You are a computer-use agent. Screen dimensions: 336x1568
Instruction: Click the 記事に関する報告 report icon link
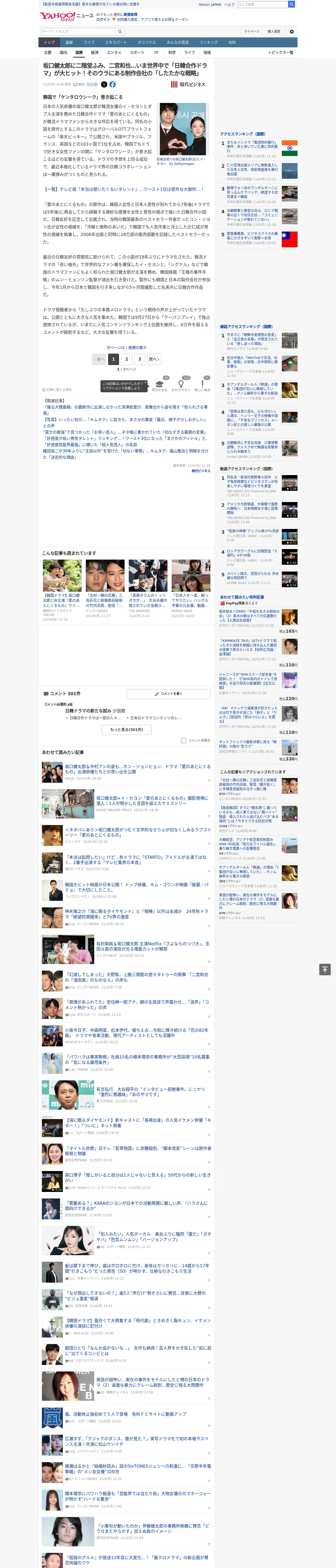coord(57,390)
